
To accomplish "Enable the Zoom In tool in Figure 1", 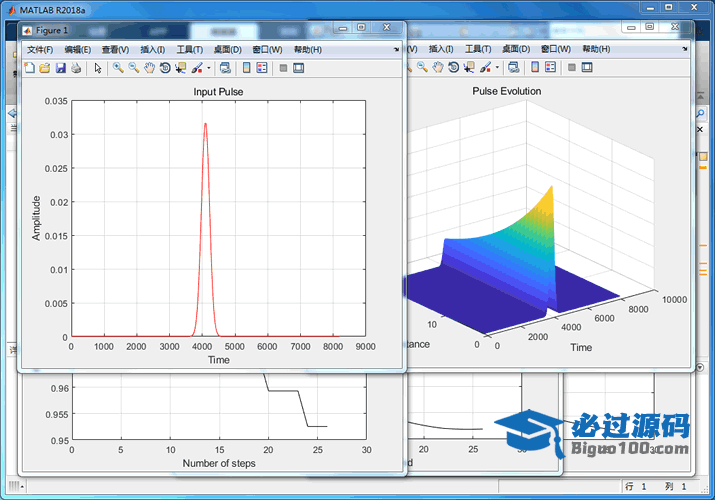I will tap(118, 68).
